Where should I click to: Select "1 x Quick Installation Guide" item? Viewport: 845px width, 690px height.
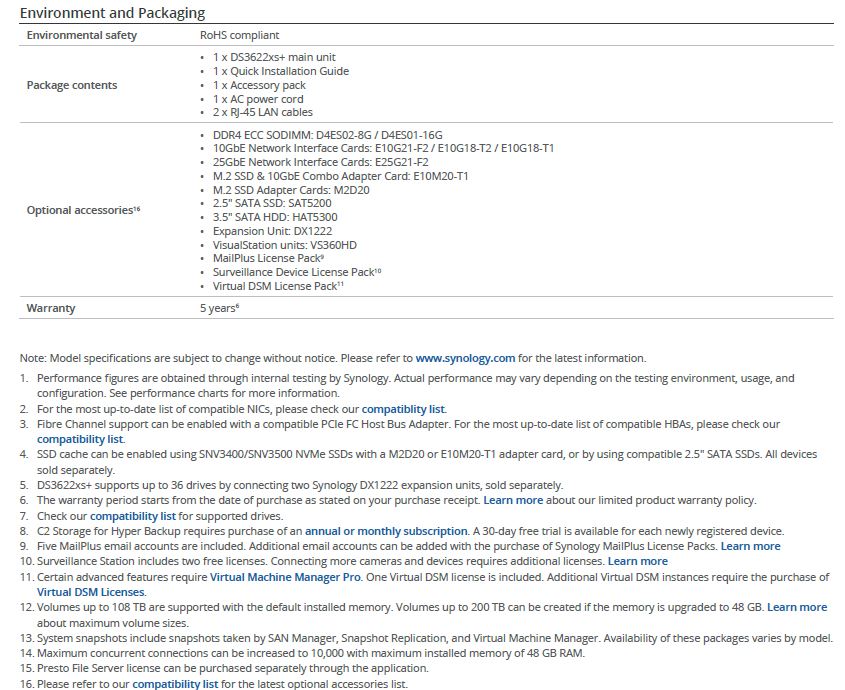[x=281, y=71]
